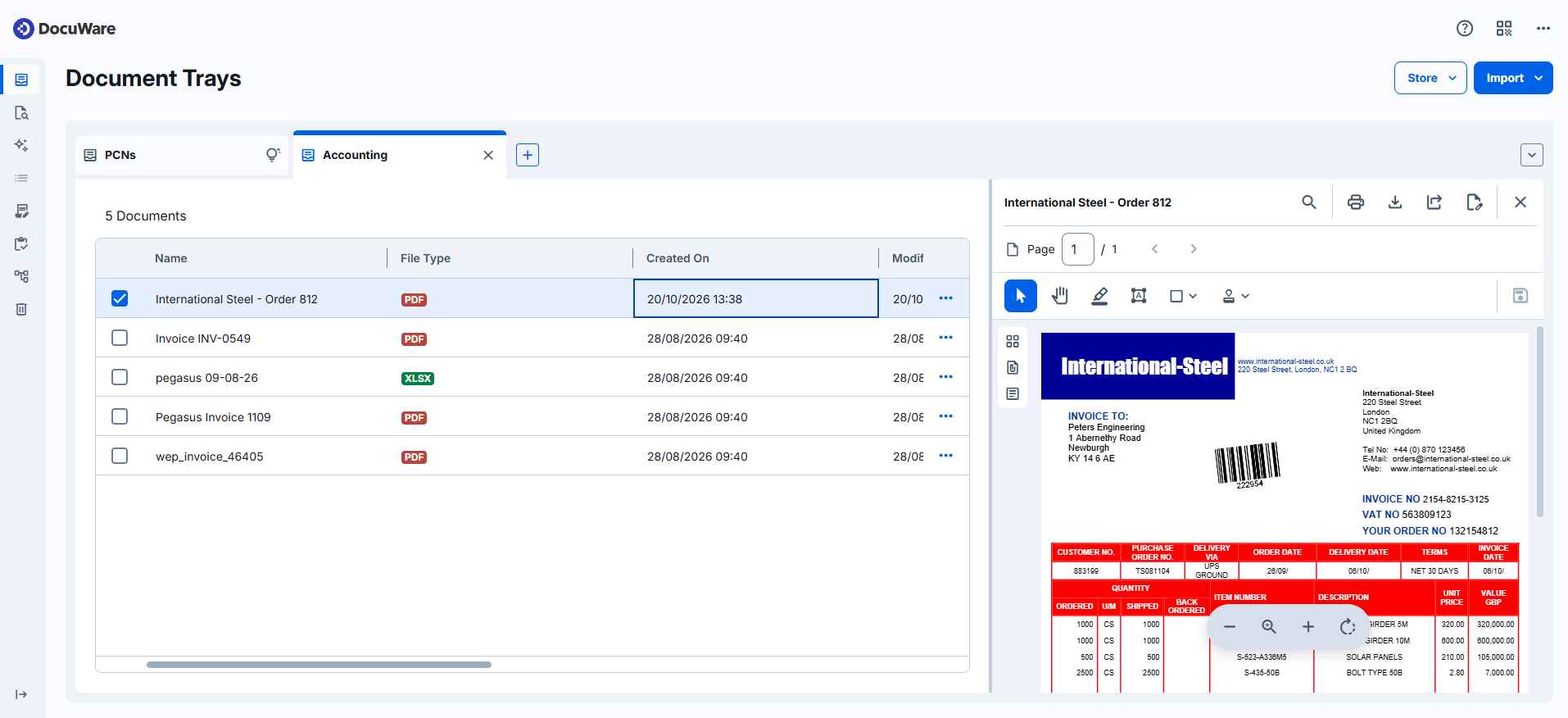
Task: Add a new tray tab
Action: point(528,155)
